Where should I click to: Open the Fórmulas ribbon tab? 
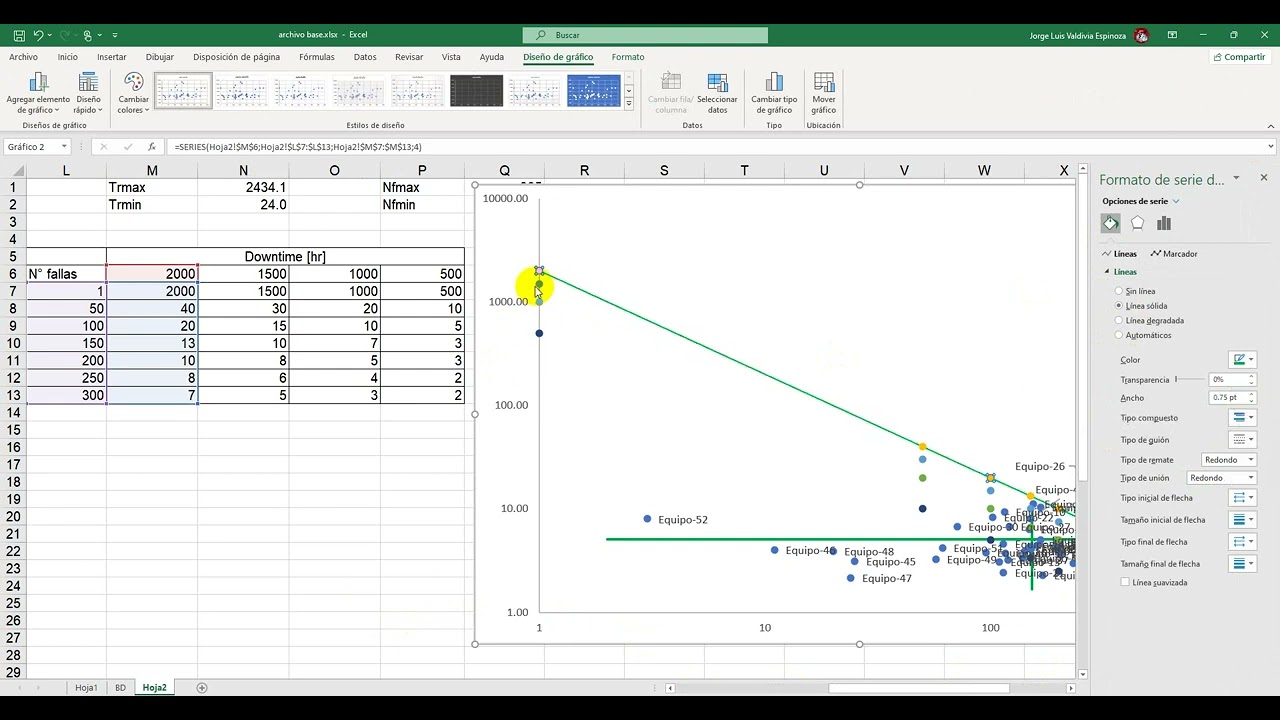coord(317,57)
